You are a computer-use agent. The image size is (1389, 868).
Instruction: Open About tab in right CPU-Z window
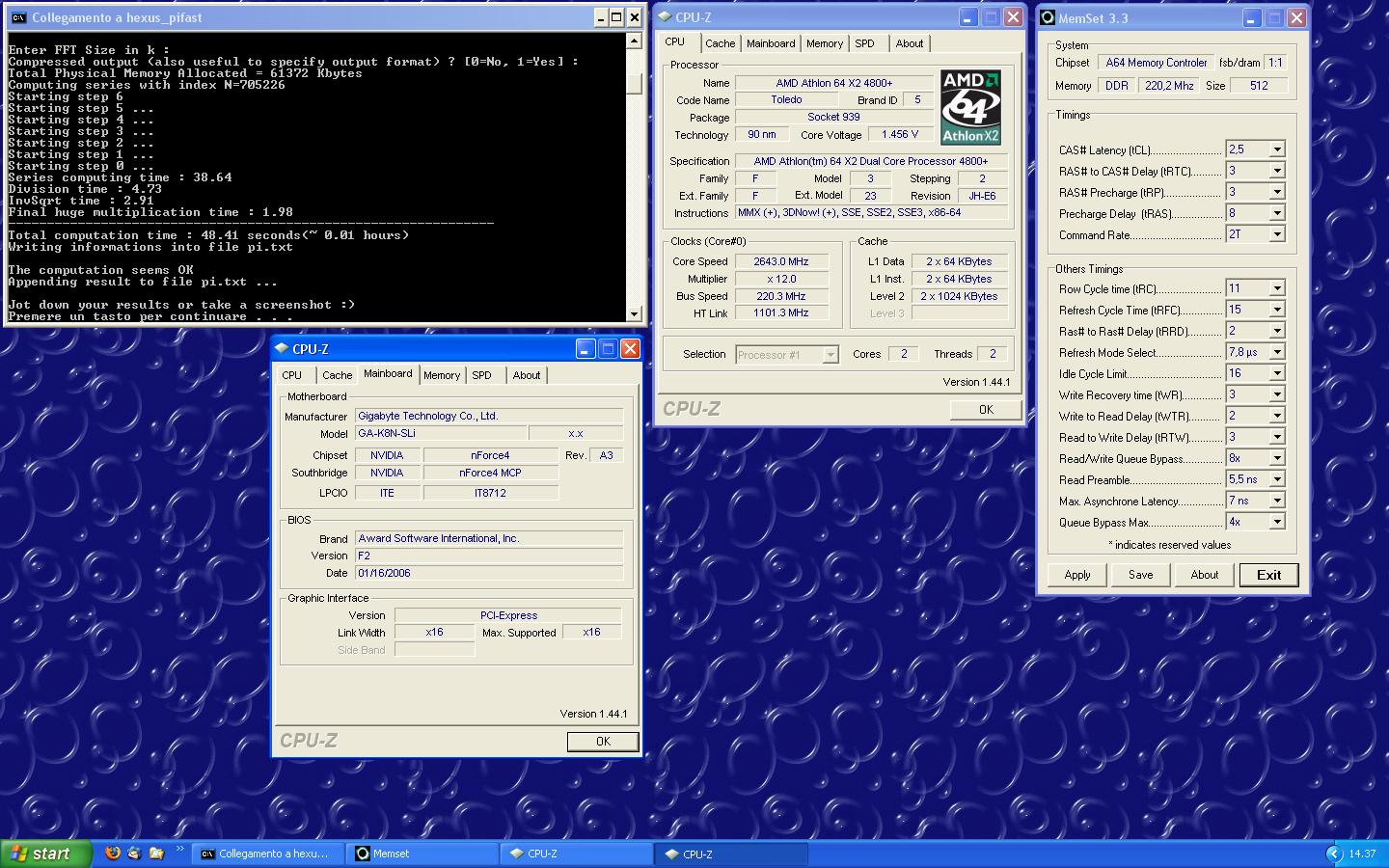[910, 43]
